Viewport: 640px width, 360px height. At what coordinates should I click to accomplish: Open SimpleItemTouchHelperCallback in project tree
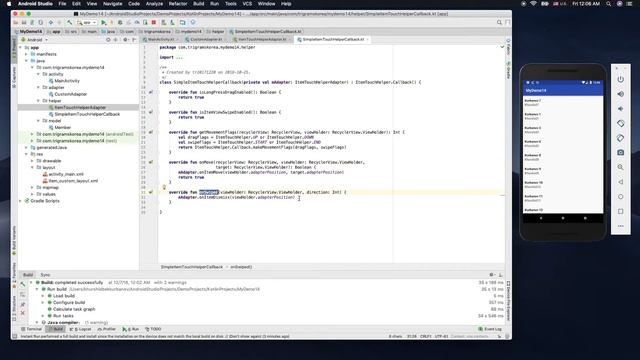[87, 114]
